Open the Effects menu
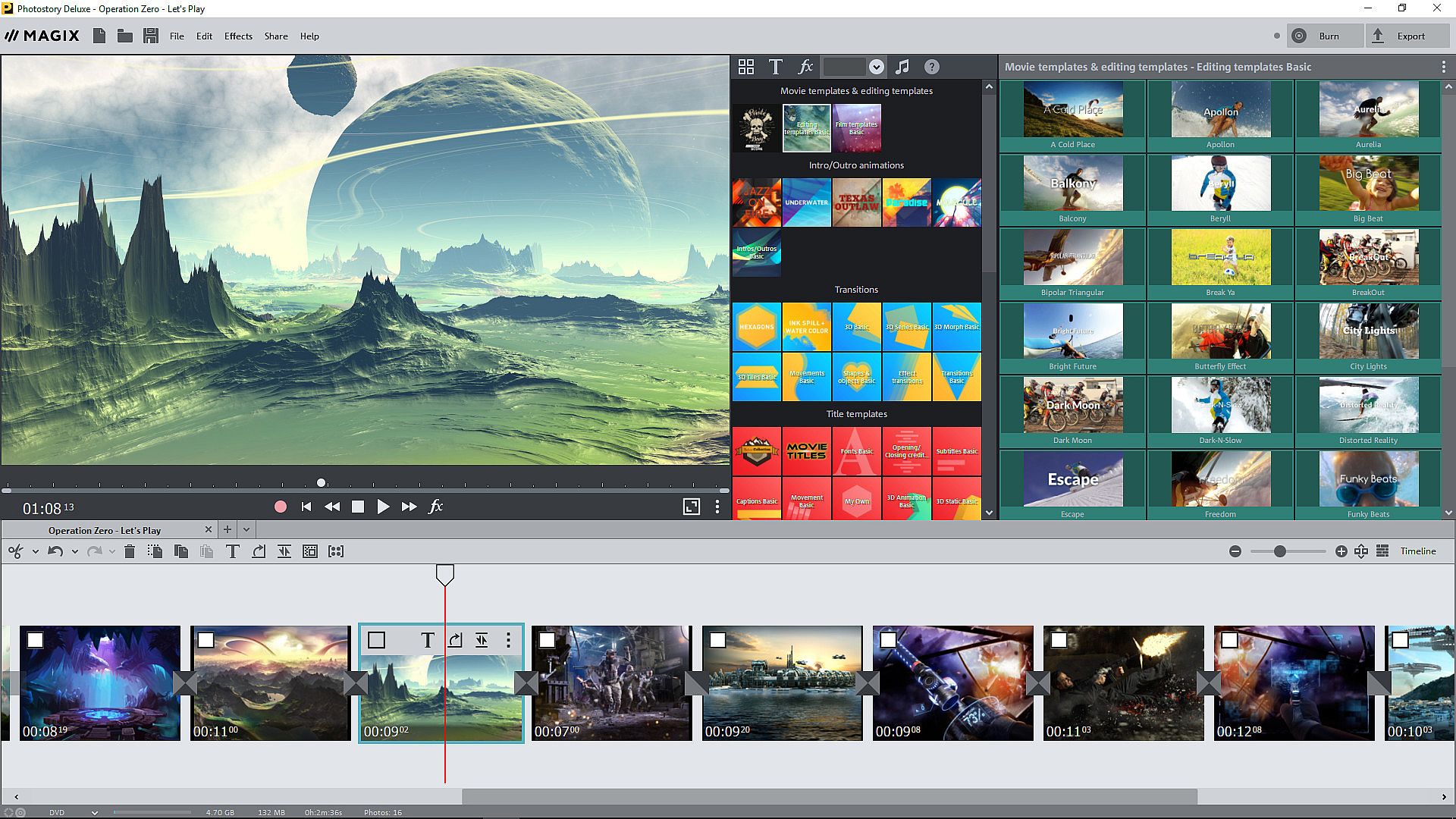This screenshot has width=1456, height=819. (x=238, y=36)
